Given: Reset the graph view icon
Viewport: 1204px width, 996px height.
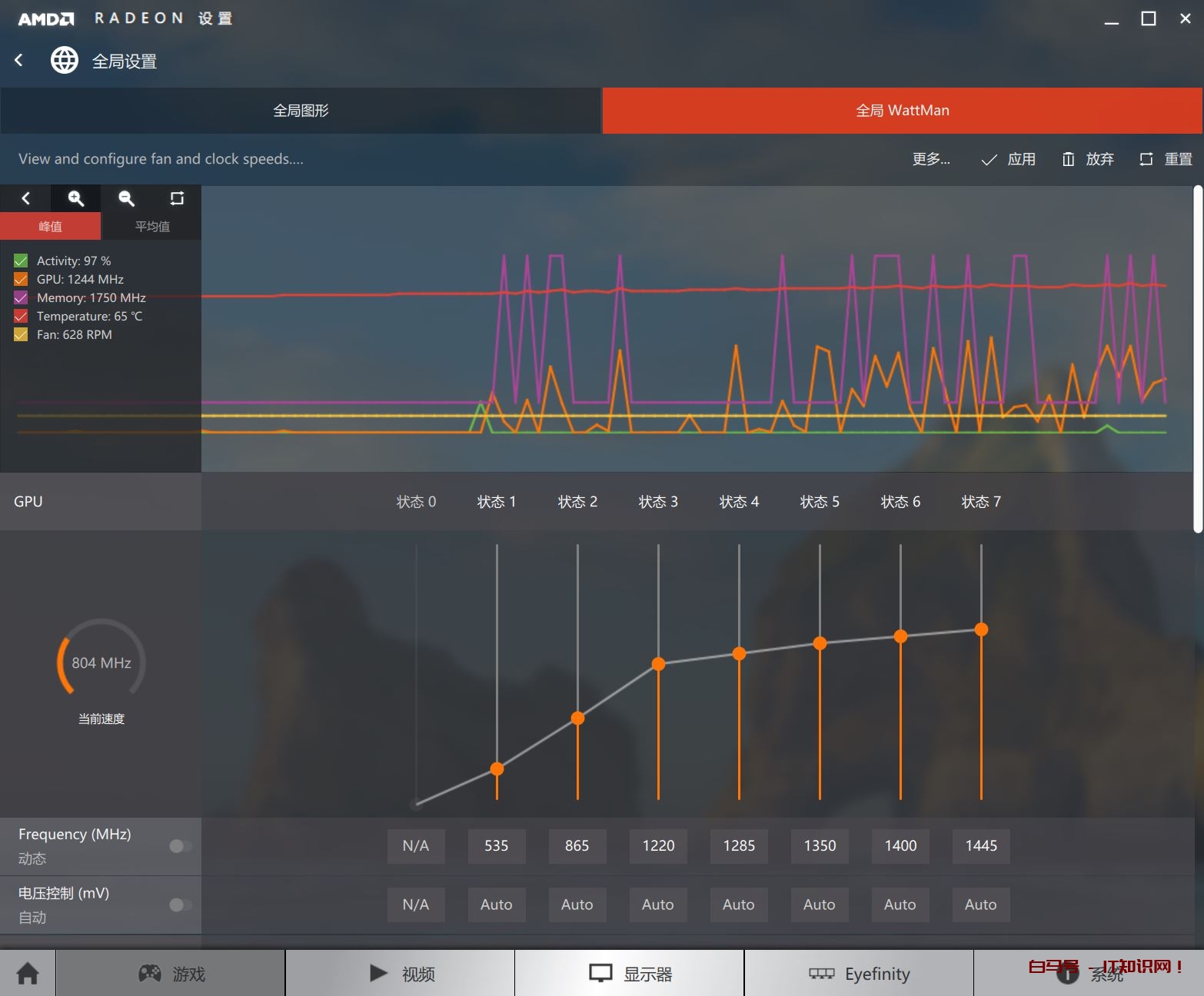Looking at the screenshot, I should pos(177,198).
